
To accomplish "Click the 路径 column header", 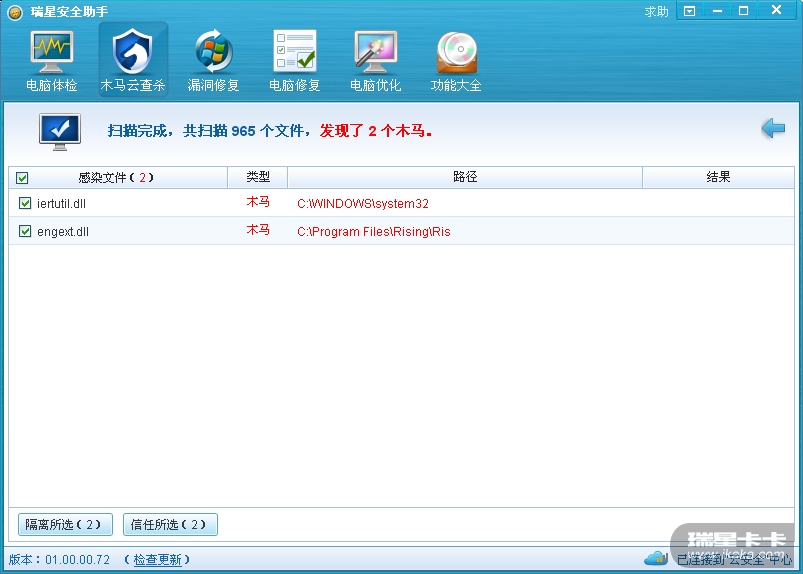I will pyautogui.click(x=465, y=177).
